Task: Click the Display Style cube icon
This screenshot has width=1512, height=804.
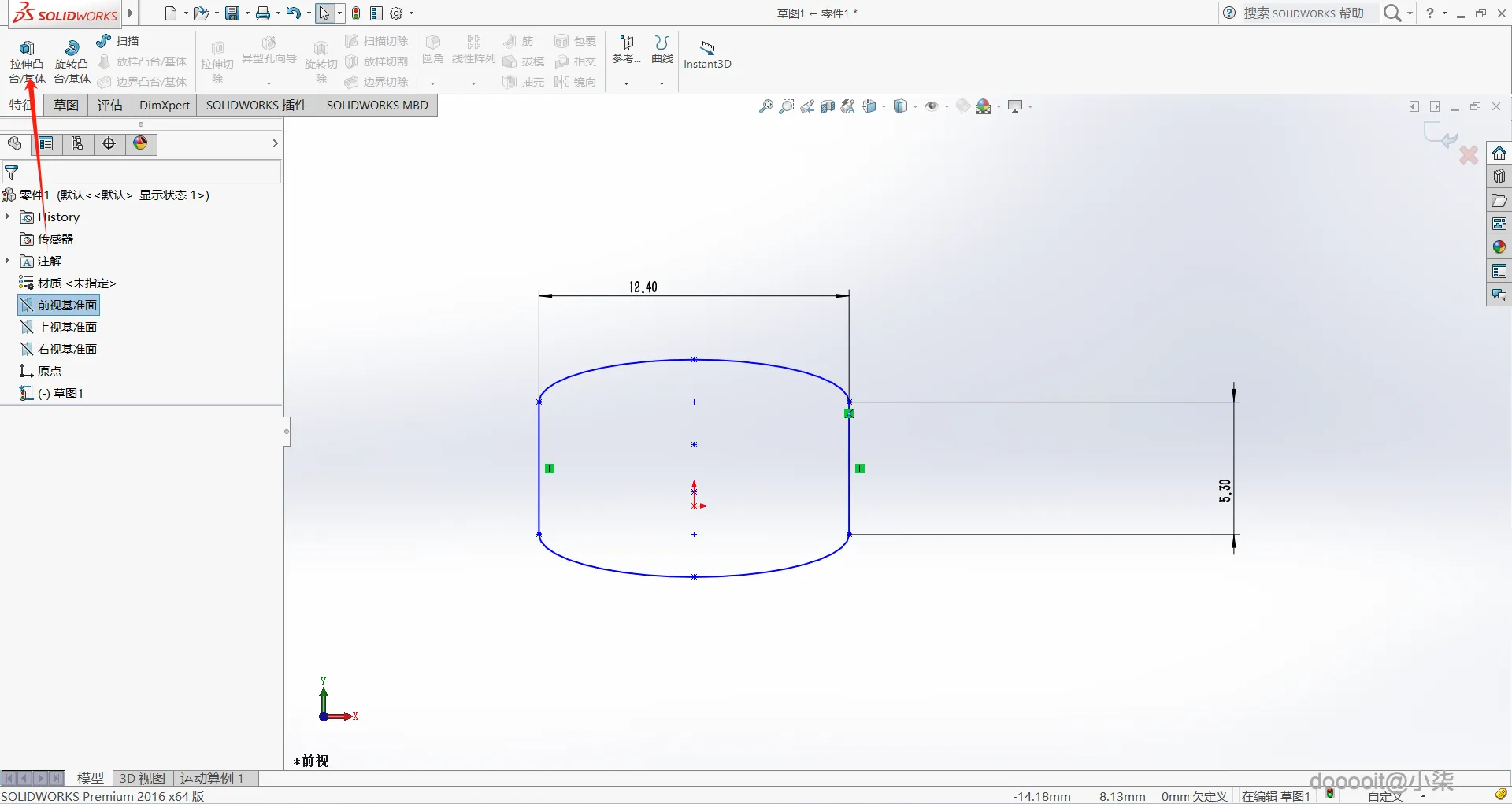Action: coord(901,106)
